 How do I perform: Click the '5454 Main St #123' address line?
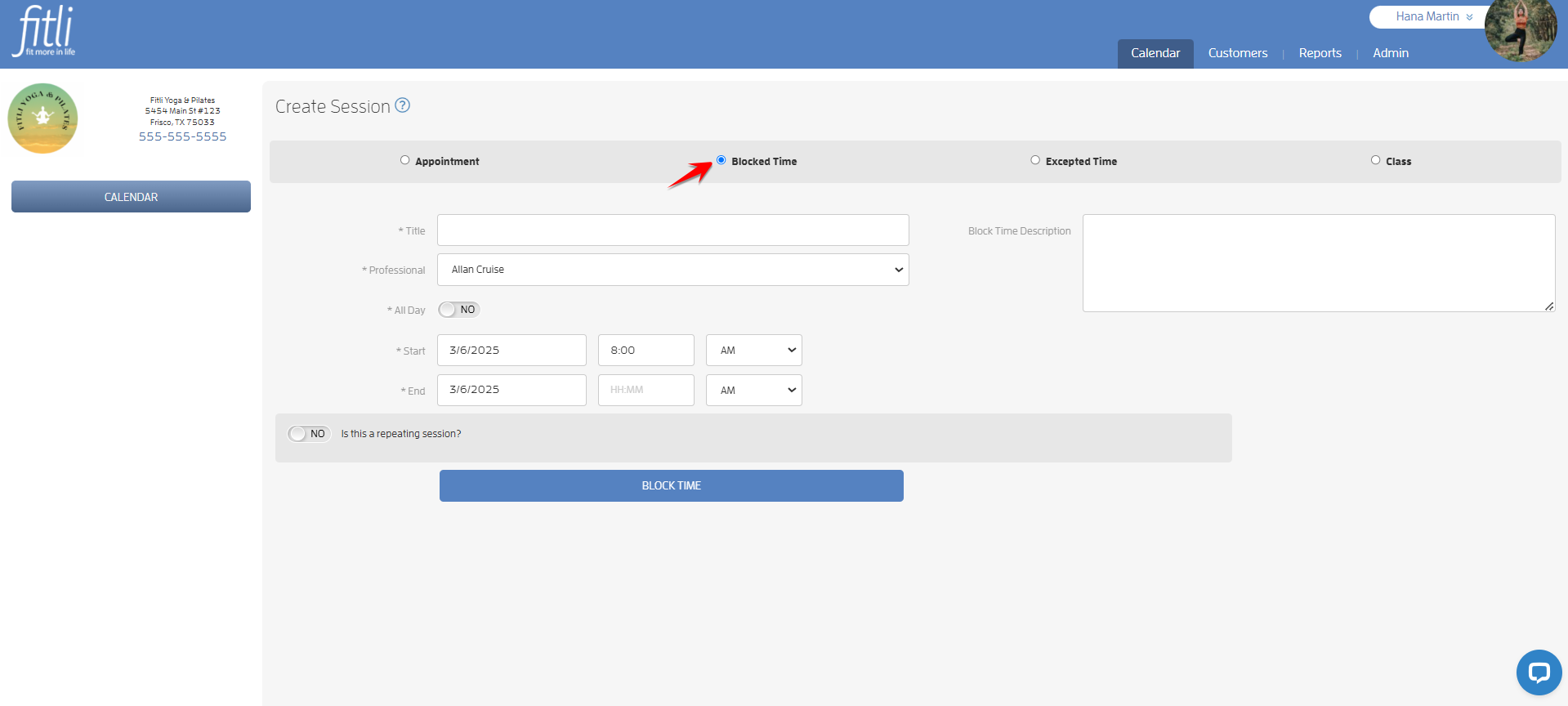tap(182, 111)
